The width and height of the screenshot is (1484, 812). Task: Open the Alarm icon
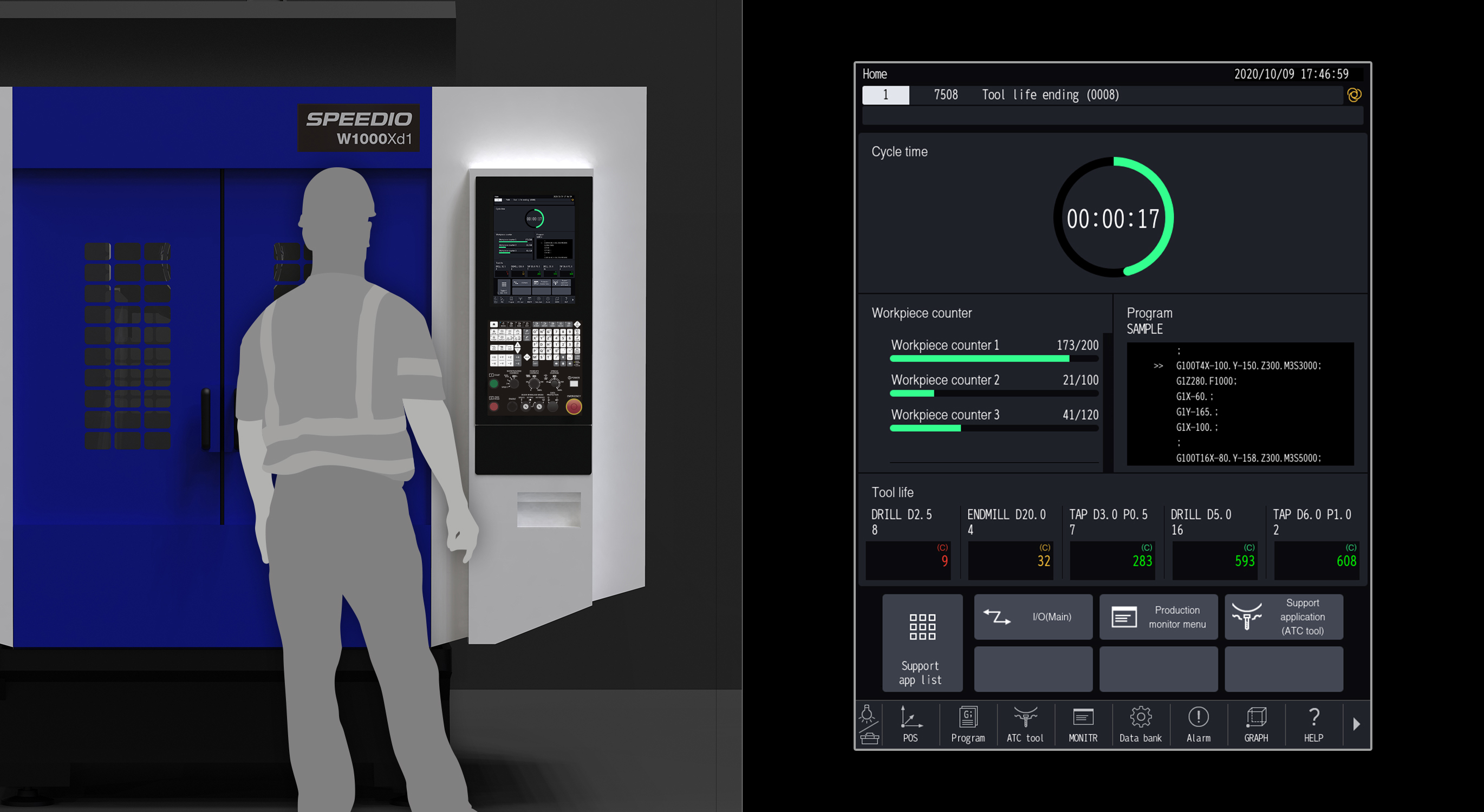1198,724
